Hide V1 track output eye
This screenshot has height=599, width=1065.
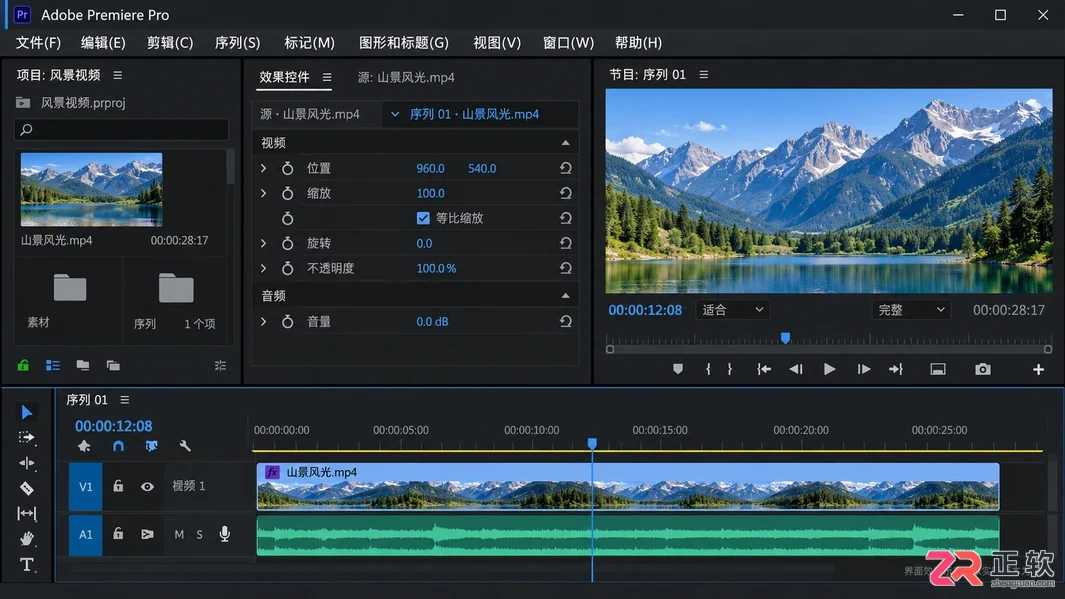(147, 486)
